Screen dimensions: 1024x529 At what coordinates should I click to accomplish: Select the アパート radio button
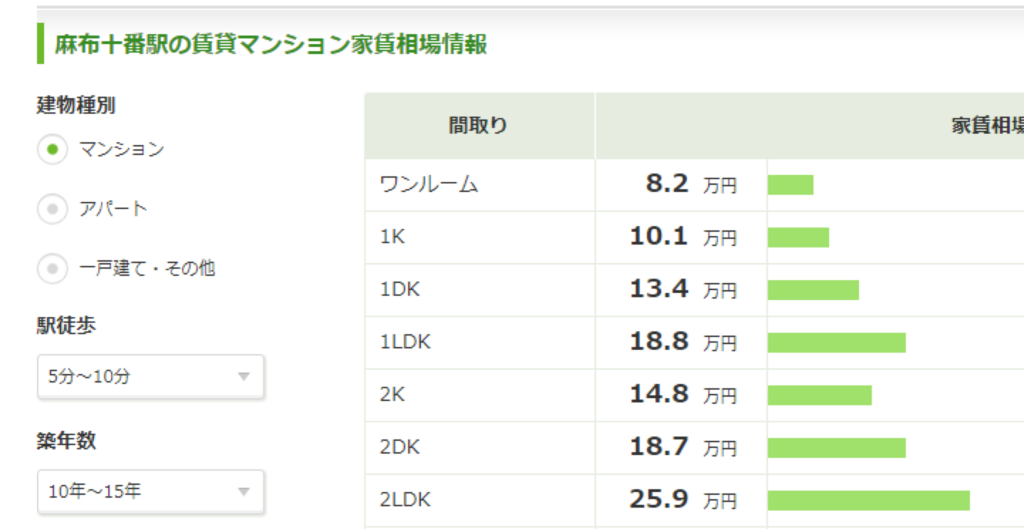[51, 209]
